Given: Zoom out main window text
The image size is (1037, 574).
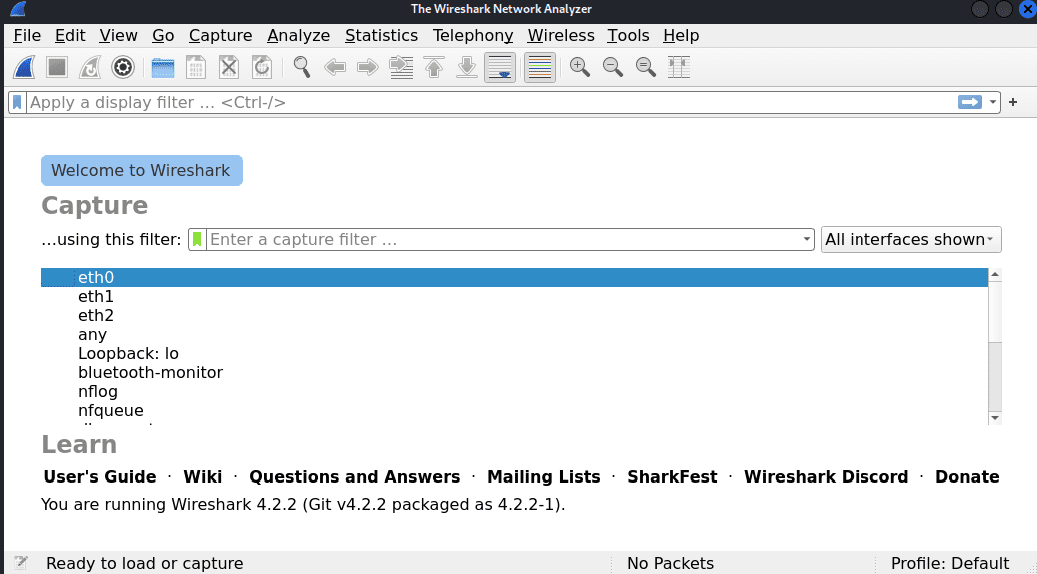Looking at the screenshot, I should click(x=612, y=67).
